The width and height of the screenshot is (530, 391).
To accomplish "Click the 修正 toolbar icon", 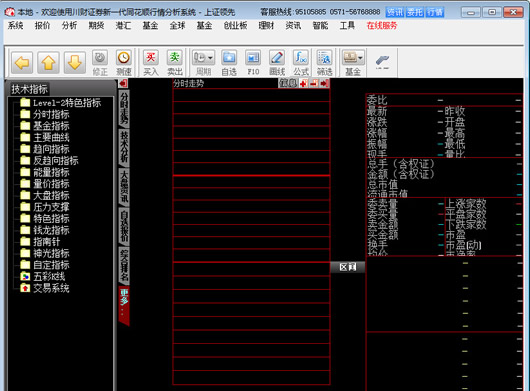I will pyautogui.click(x=100, y=63).
